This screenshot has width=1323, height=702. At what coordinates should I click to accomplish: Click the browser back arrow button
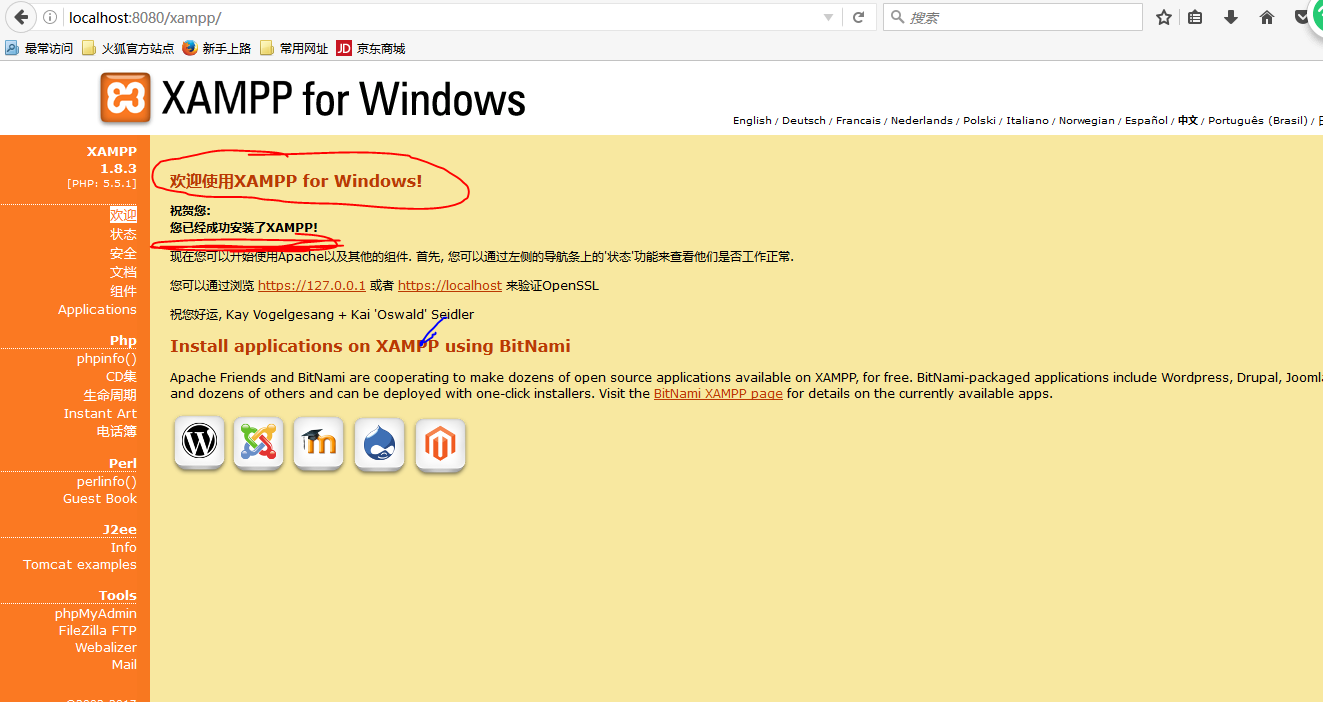click(x=21, y=17)
